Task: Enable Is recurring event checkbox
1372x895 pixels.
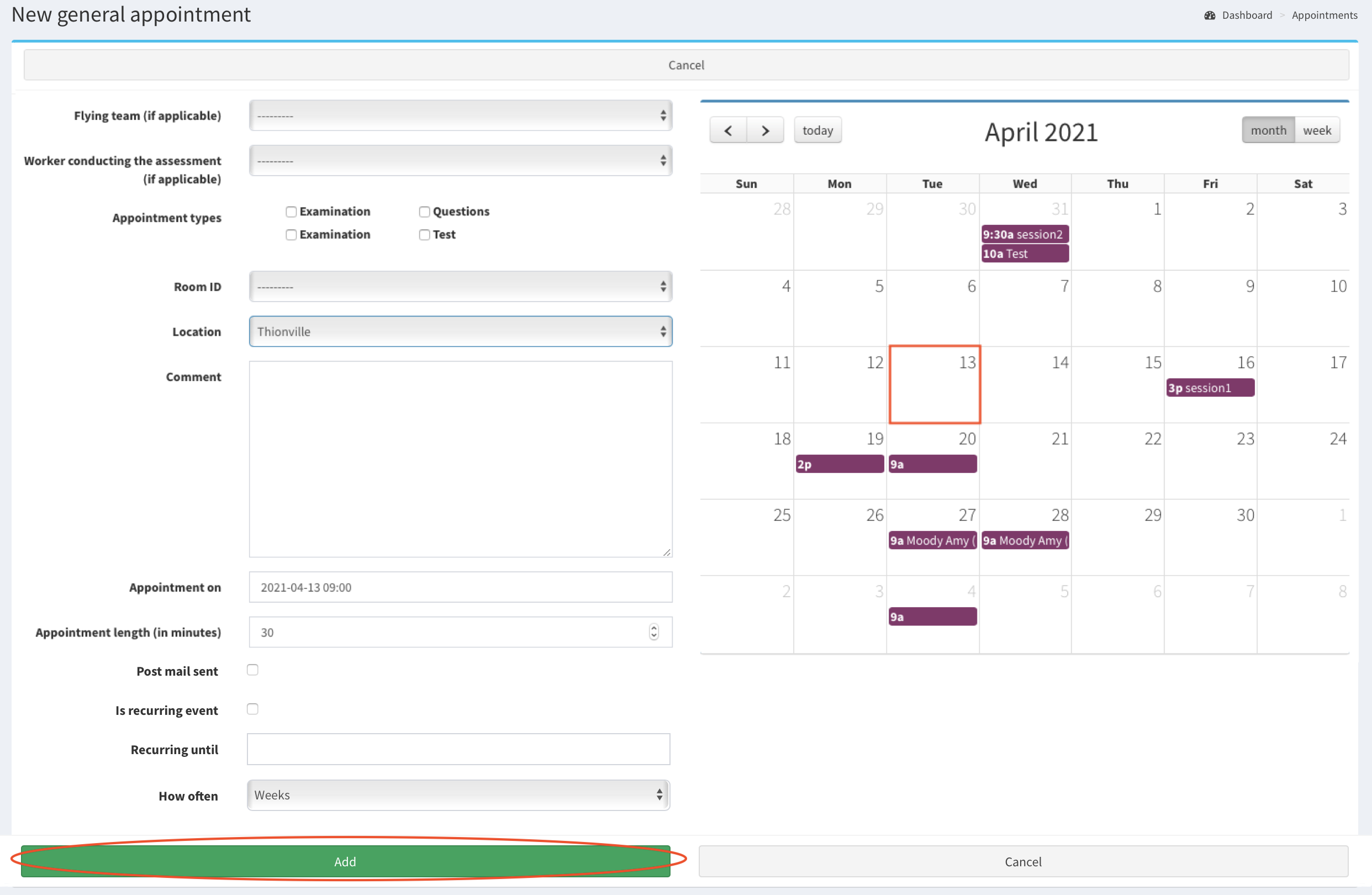Action: coord(252,709)
